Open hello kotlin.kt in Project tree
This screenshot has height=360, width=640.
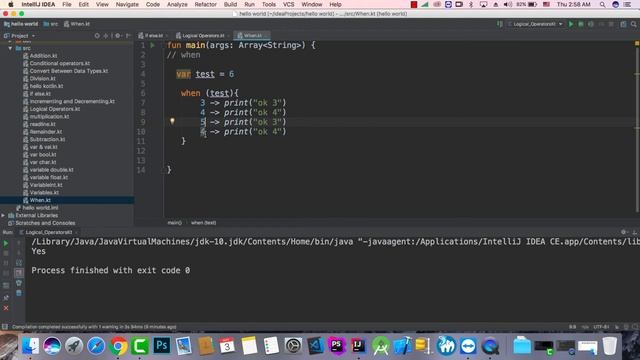click(46, 86)
